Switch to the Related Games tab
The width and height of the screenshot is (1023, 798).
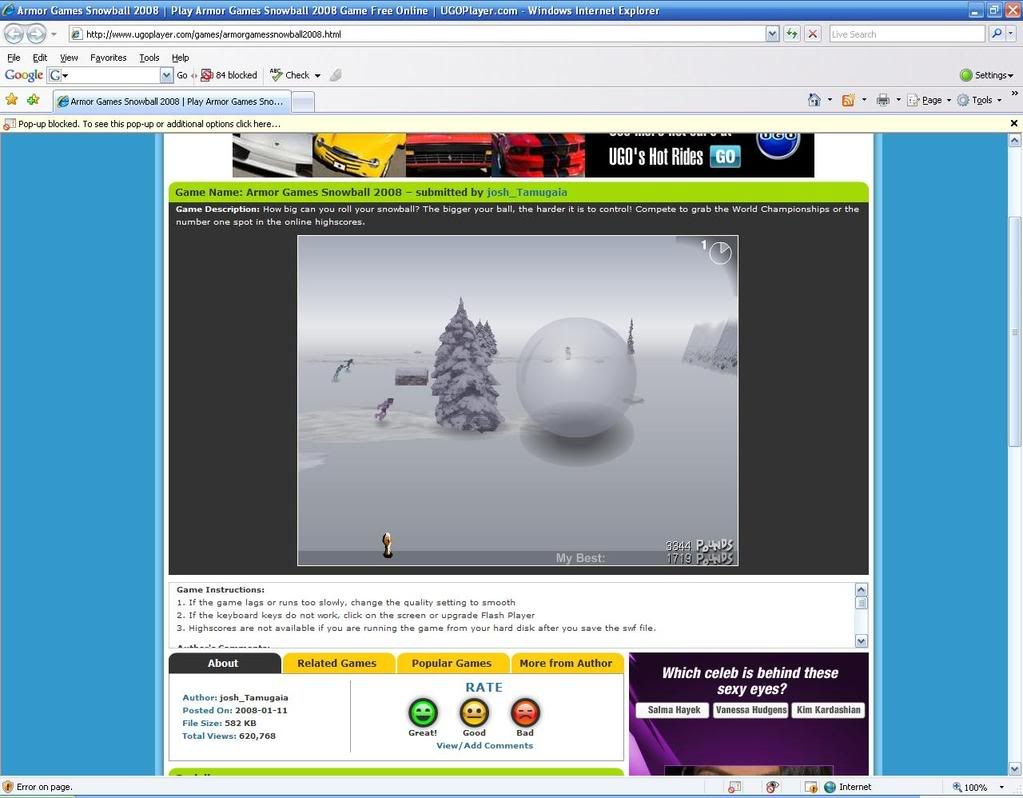point(337,663)
